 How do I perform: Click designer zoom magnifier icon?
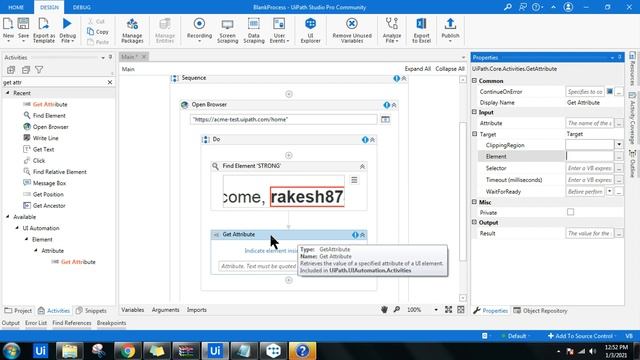click(x=397, y=310)
